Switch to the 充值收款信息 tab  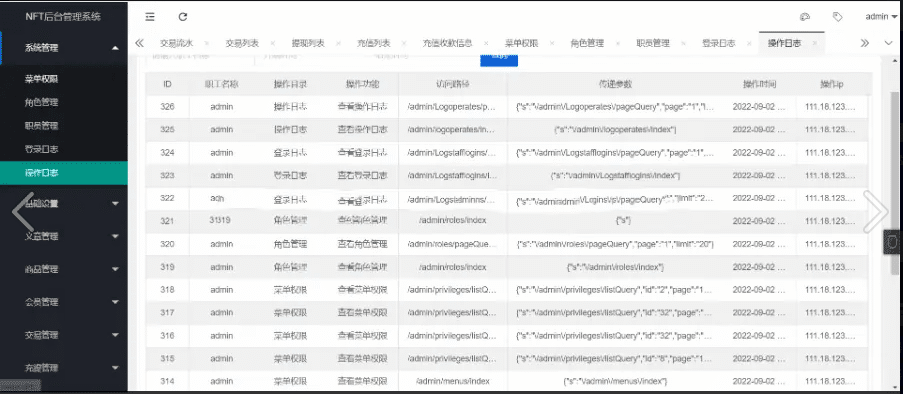[447, 43]
